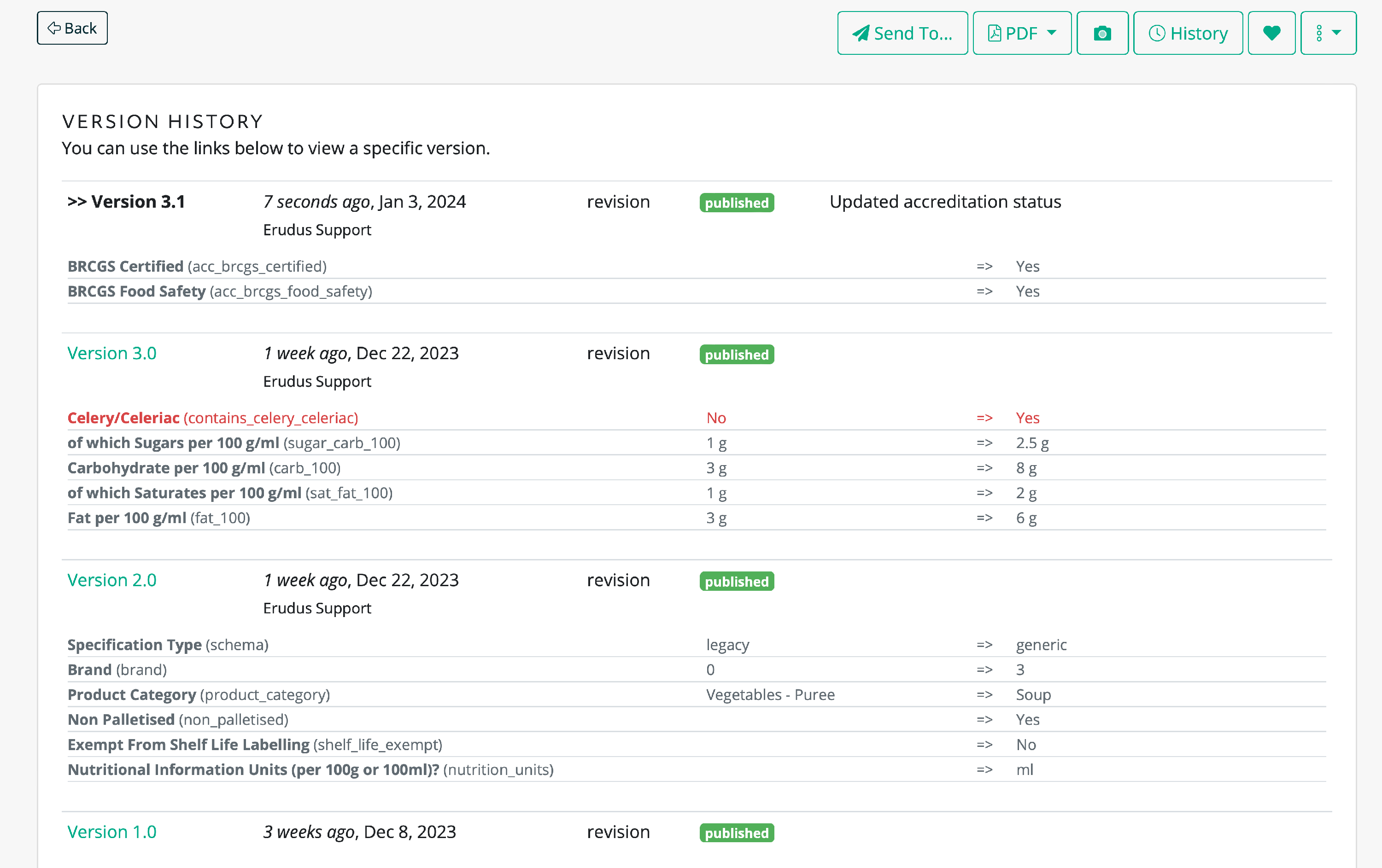The height and width of the screenshot is (868, 1382).
Task: Click the PDF document icon
Action: 995,33
